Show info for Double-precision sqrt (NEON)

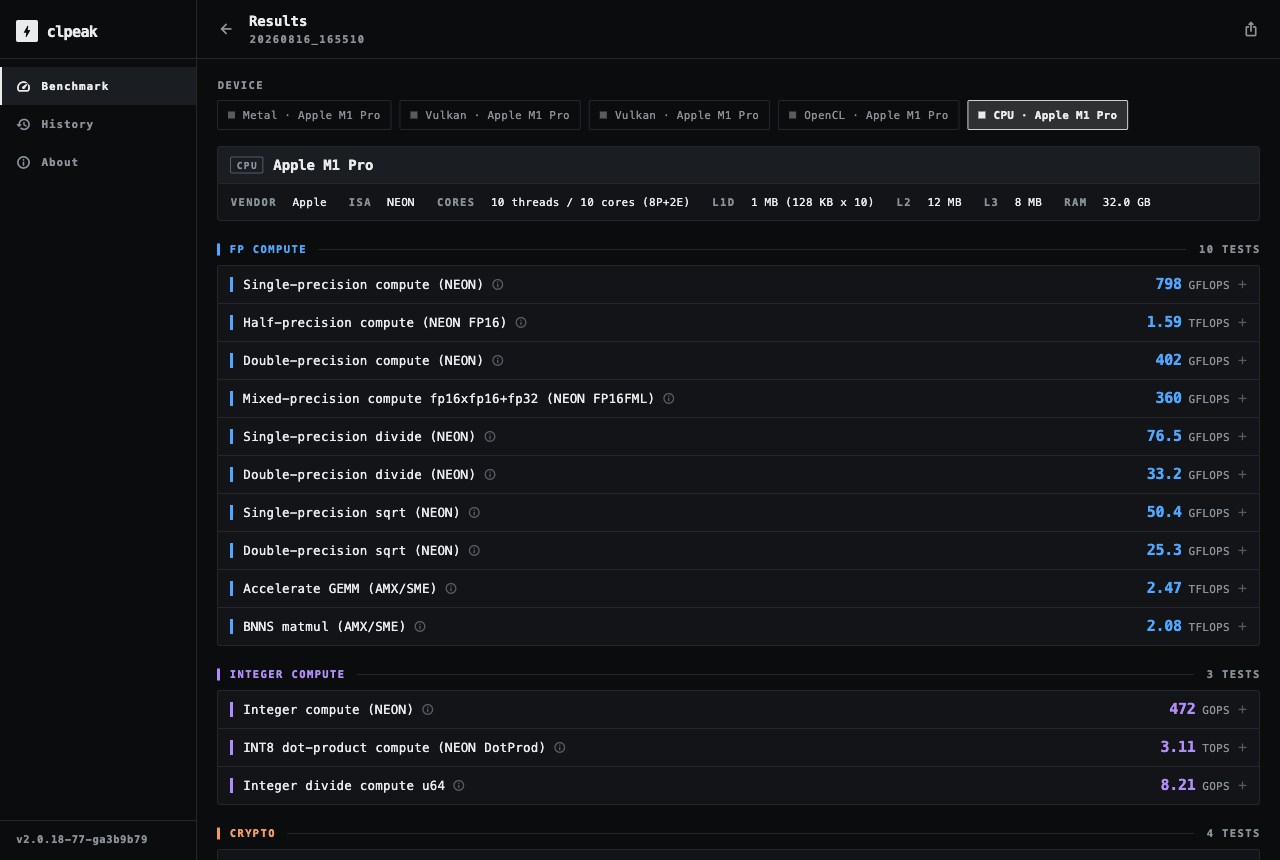[x=474, y=551]
